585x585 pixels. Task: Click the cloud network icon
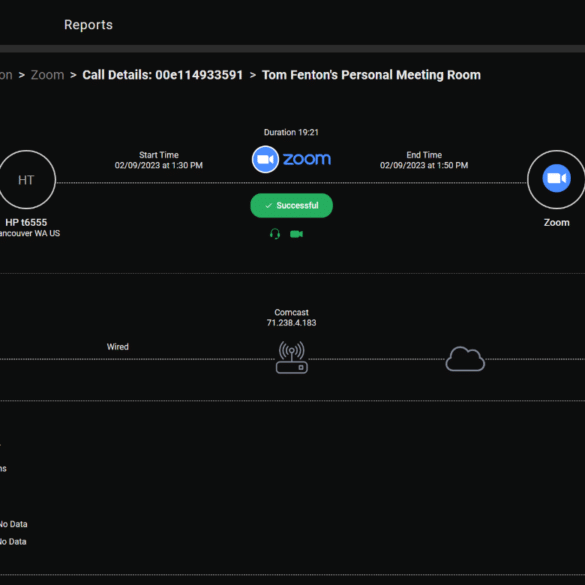(465, 359)
